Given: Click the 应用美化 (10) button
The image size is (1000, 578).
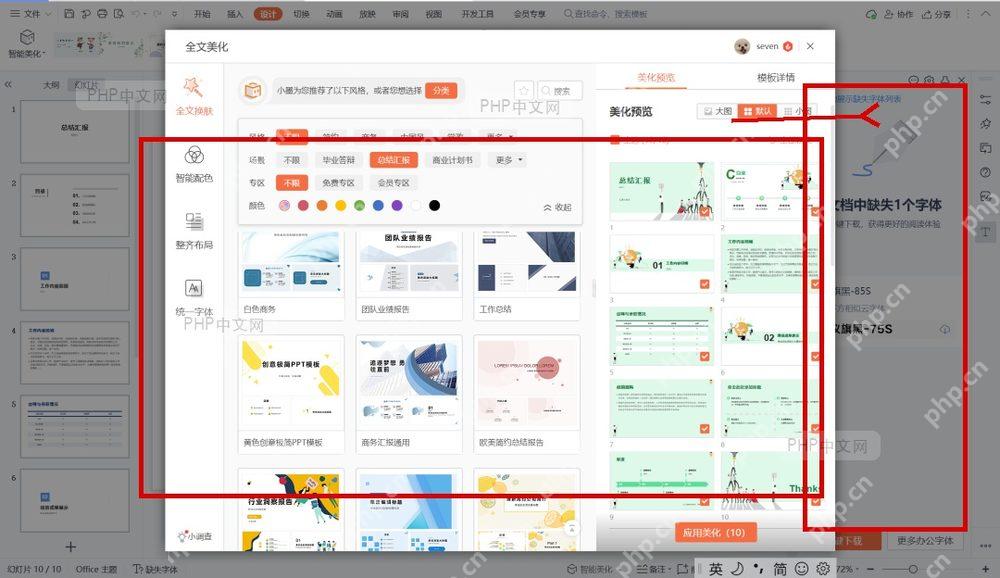Looking at the screenshot, I should click(x=714, y=532).
